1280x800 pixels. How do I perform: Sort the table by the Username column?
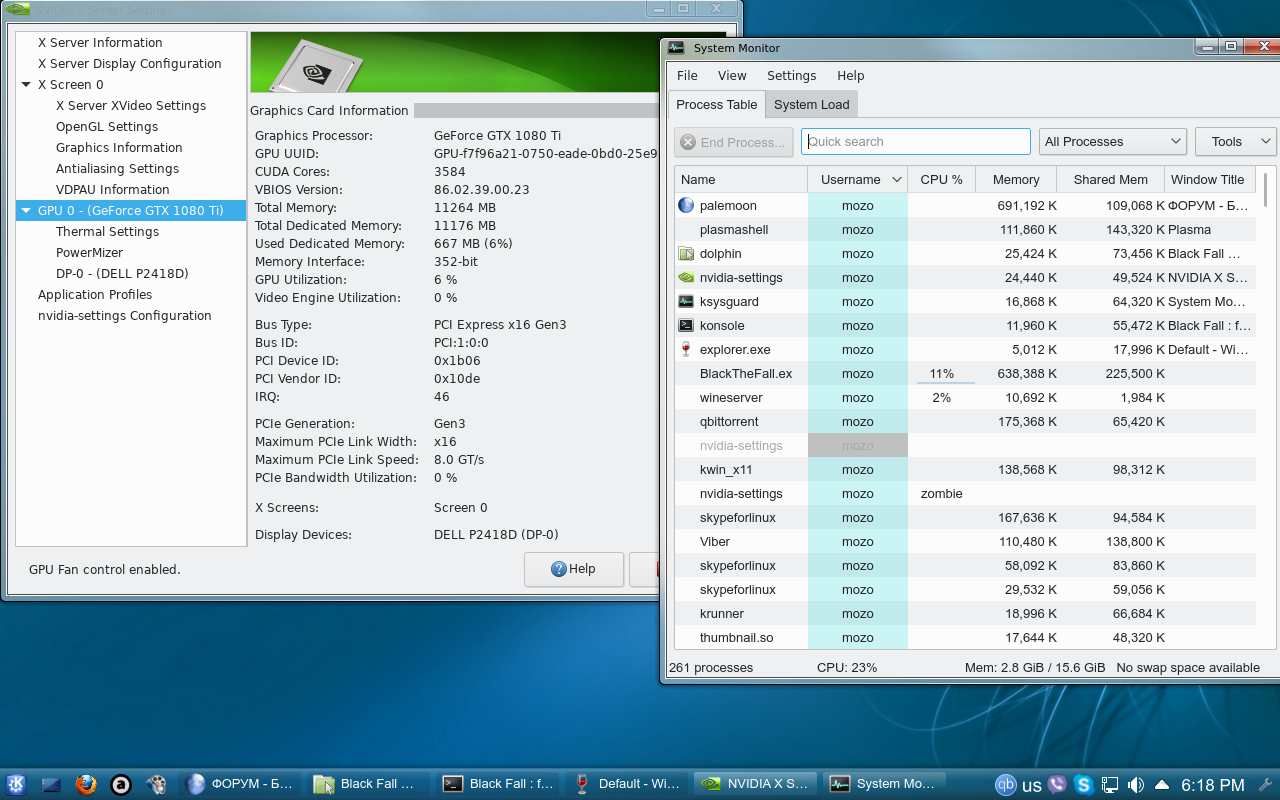pos(857,180)
